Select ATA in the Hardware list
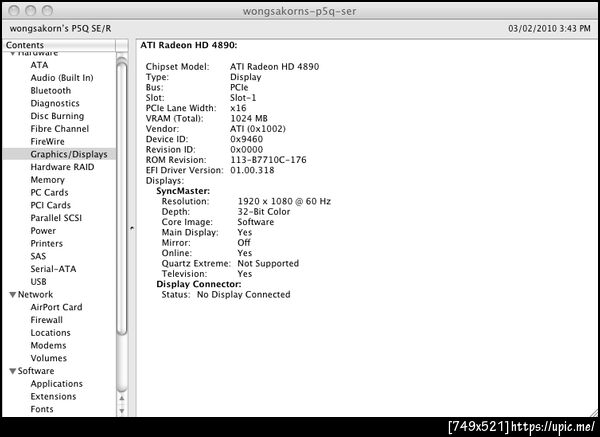This screenshot has height=437, width=600. click(39, 65)
